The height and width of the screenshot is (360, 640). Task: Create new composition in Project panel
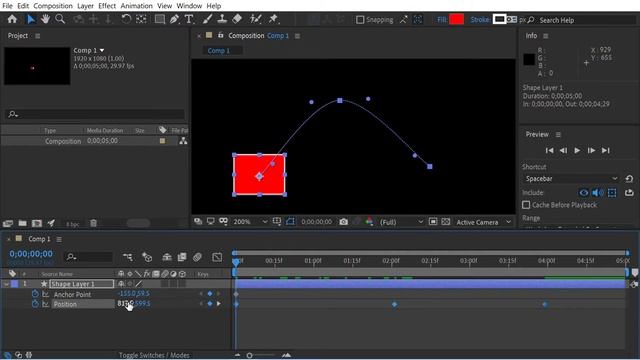pos(37,223)
